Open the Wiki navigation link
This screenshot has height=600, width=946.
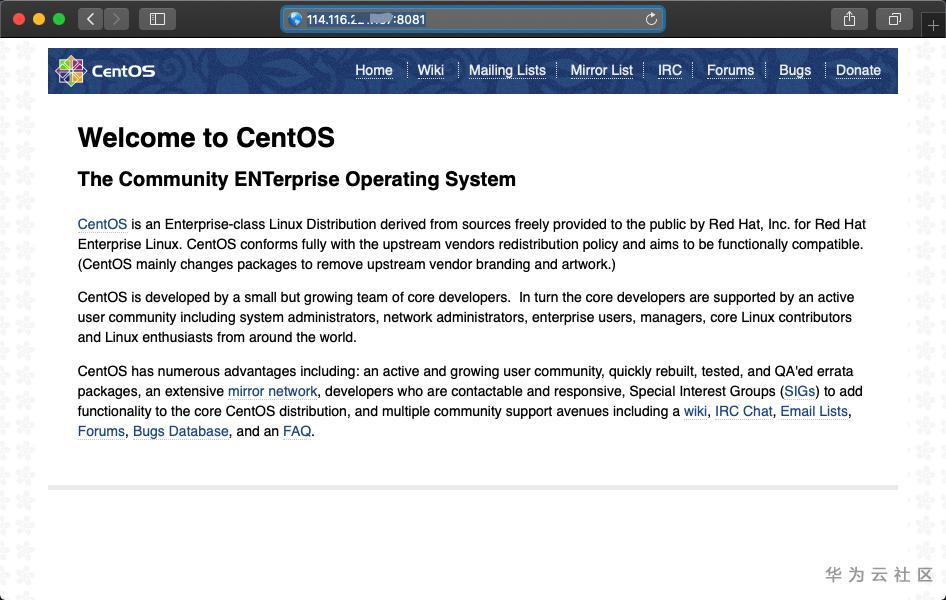431,71
